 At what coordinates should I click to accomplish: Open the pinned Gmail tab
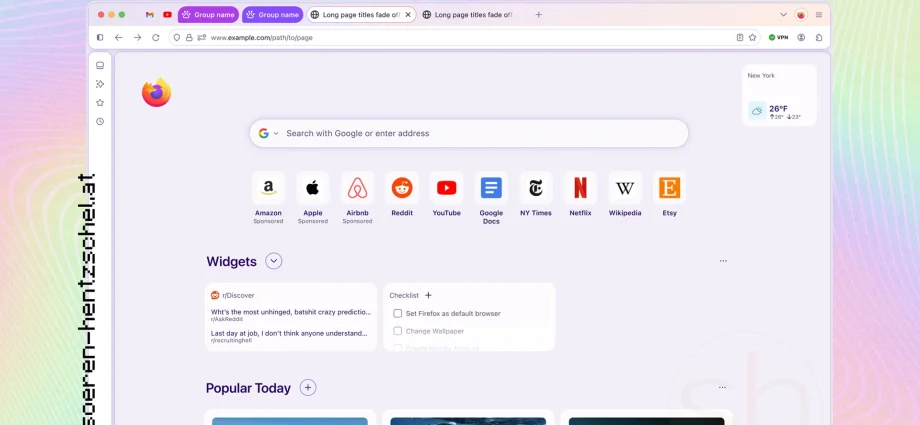point(150,15)
